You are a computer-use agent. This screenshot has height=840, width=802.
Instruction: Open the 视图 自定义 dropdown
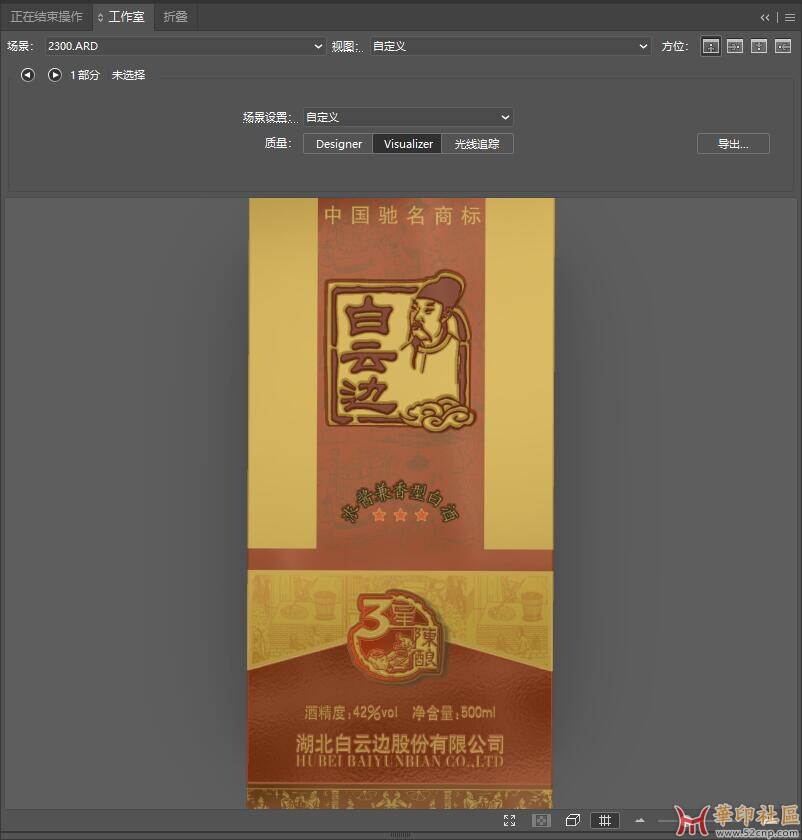[510, 47]
